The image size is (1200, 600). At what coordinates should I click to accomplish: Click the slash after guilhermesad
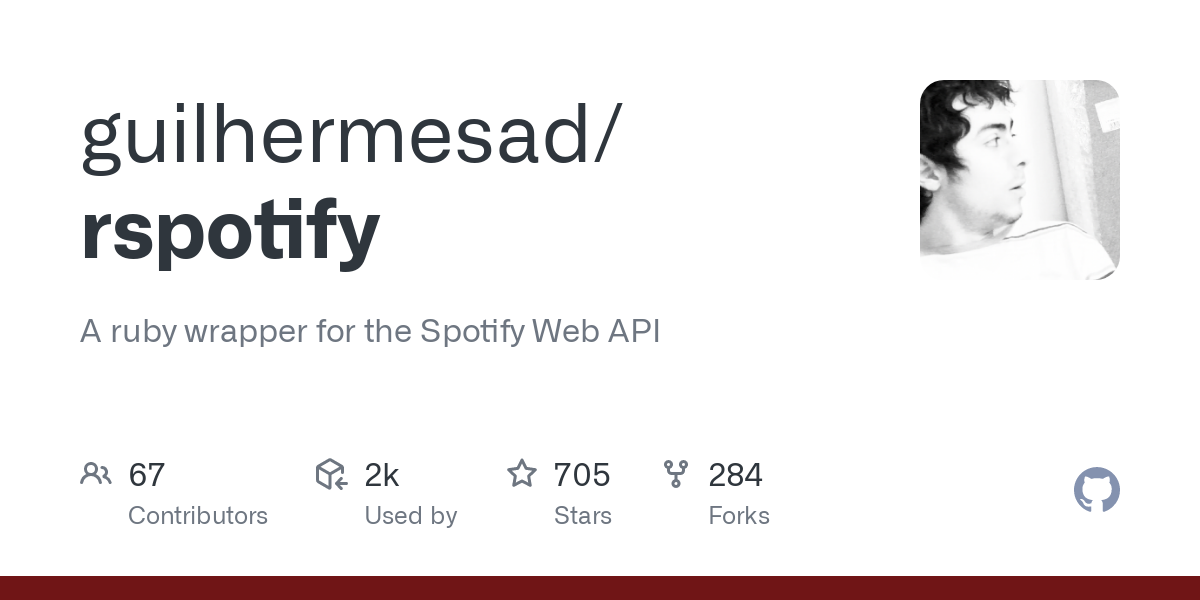coord(606,137)
